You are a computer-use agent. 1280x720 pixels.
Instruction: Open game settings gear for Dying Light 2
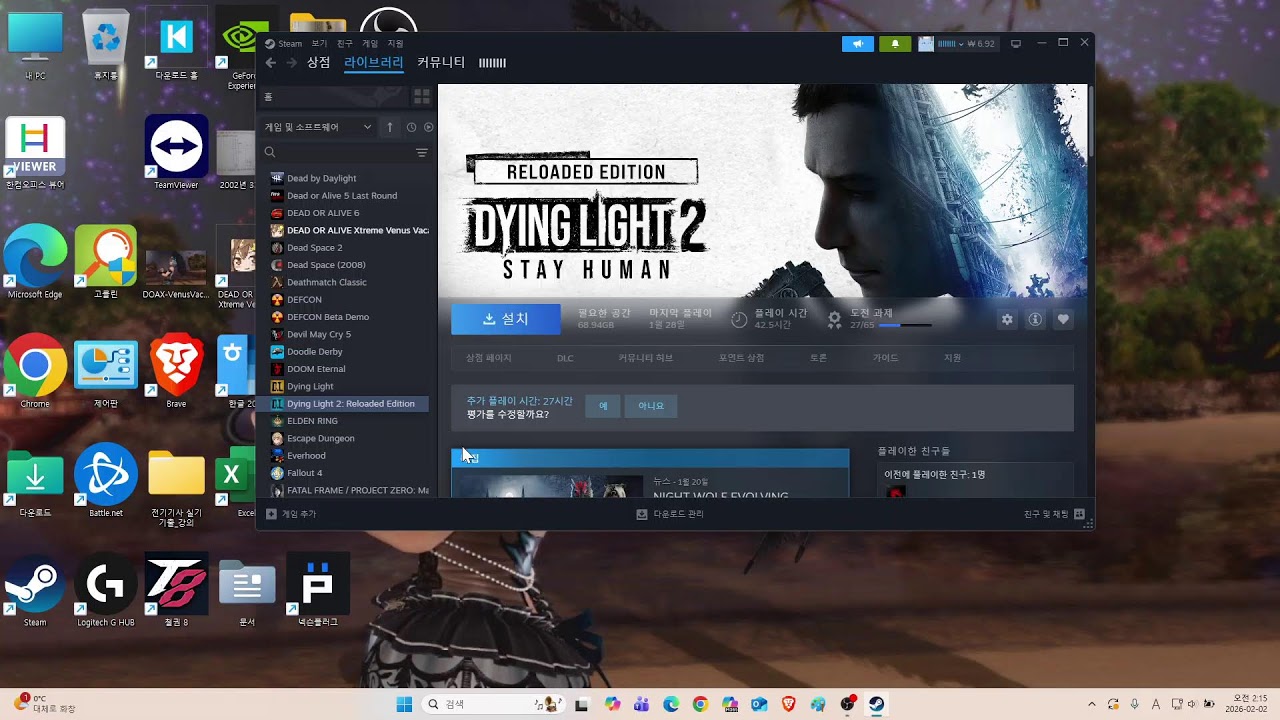1007,319
